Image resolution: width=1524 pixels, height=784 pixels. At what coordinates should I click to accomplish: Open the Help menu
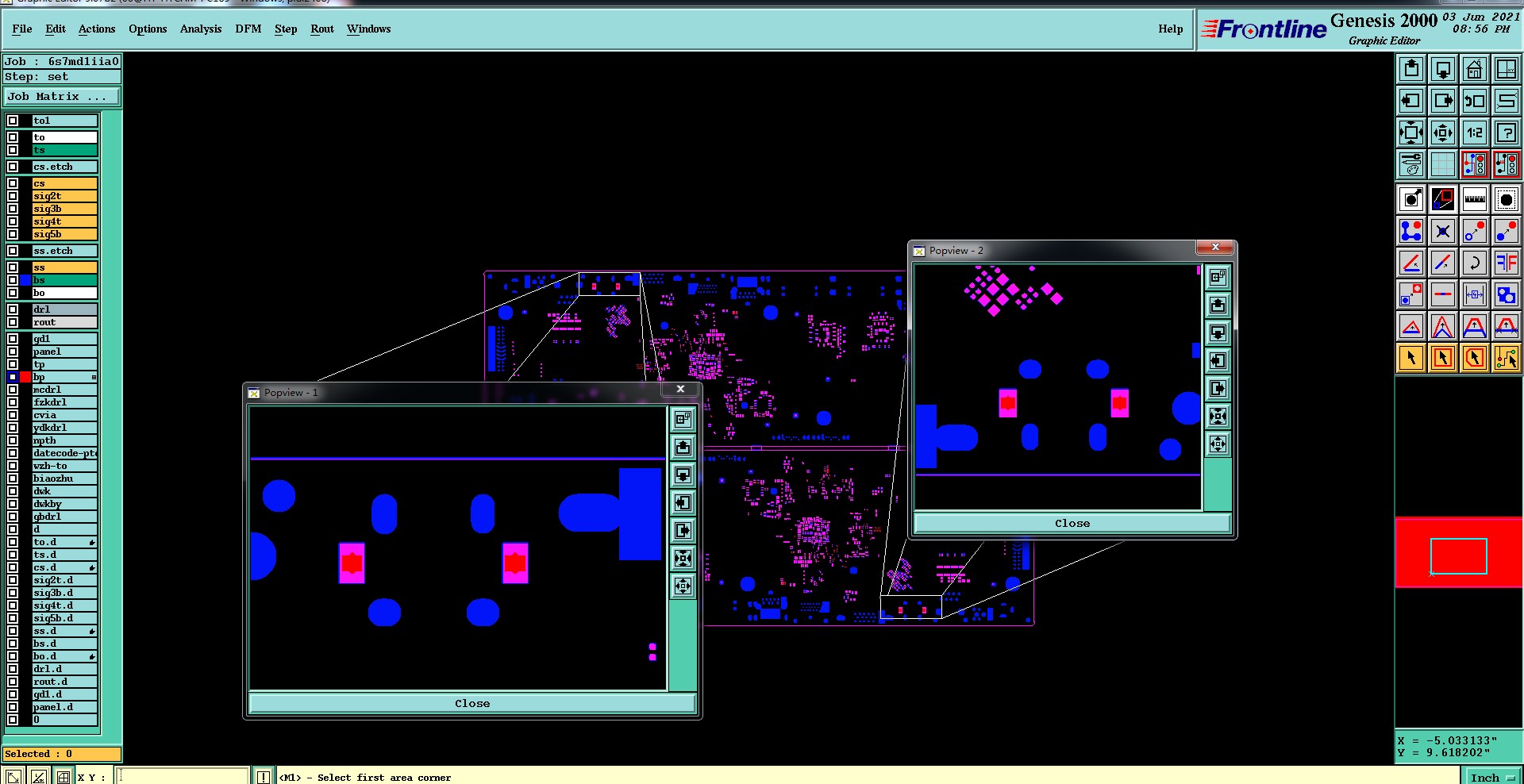click(x=1170, y=29)
